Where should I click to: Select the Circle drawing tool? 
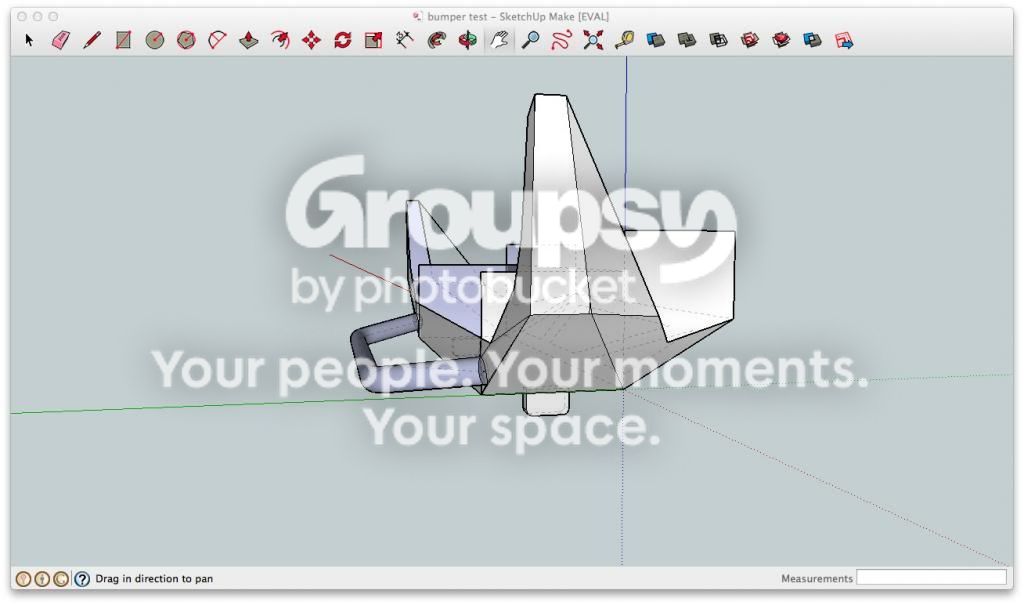coord(154,40)
